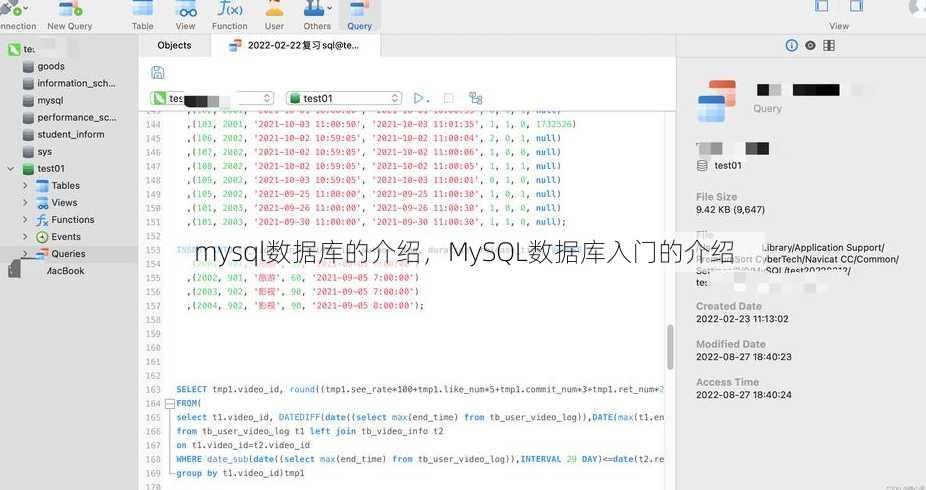Expand the Tables node
Viewport: 926px width, 490px height.
25,186
